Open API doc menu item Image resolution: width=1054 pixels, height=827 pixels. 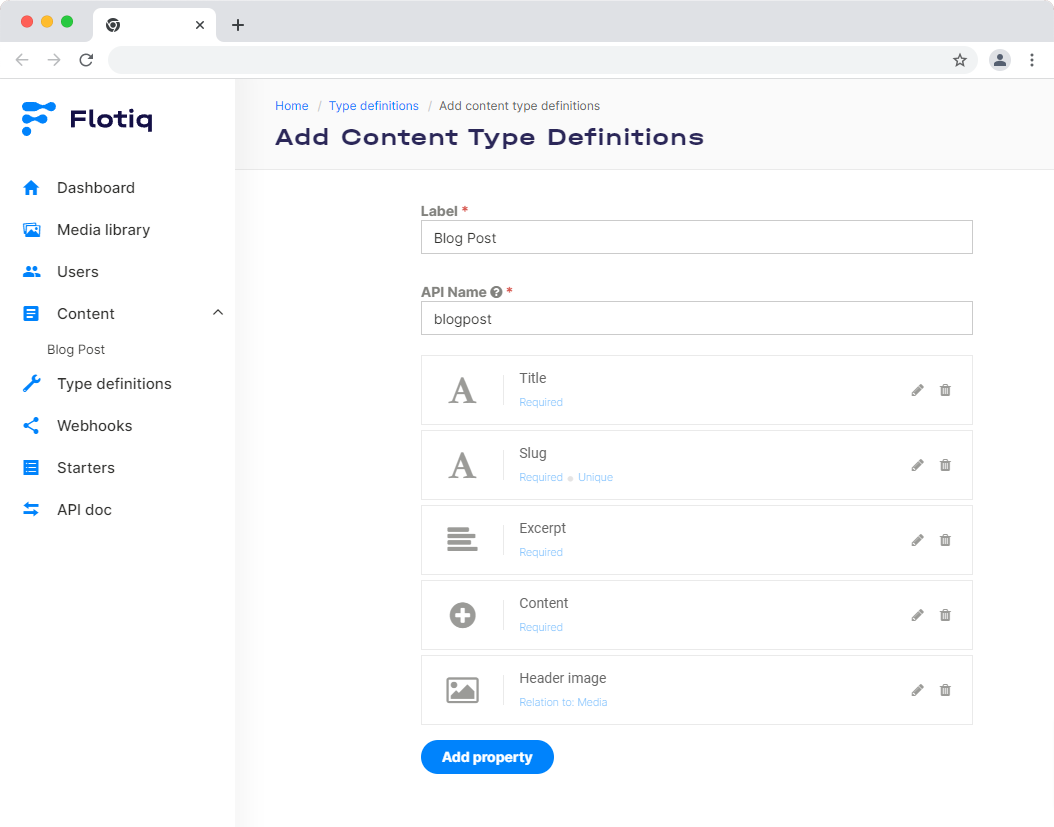point(84,510)
